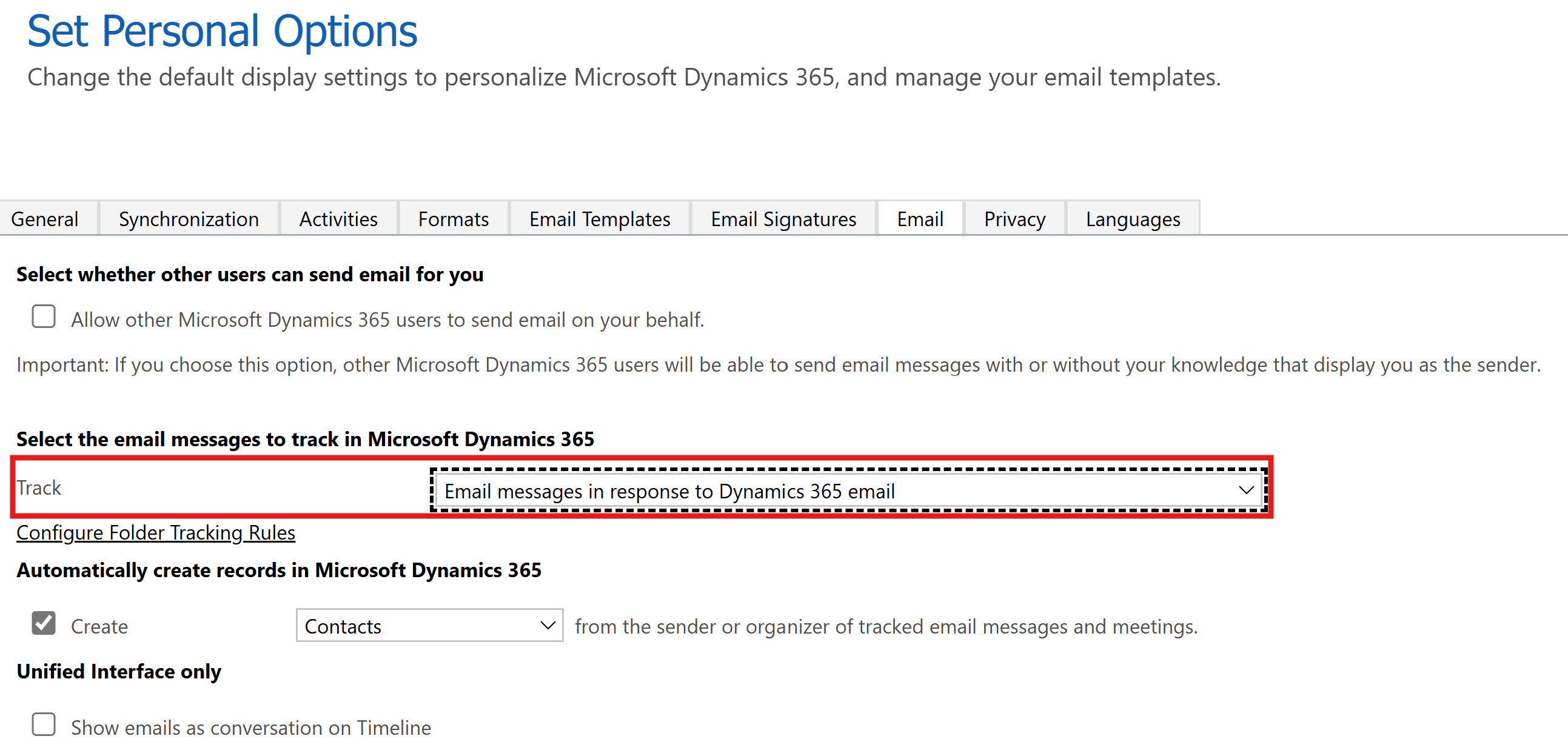
Task: Open the Privacy tab
Action: (x=1013, y=218)
